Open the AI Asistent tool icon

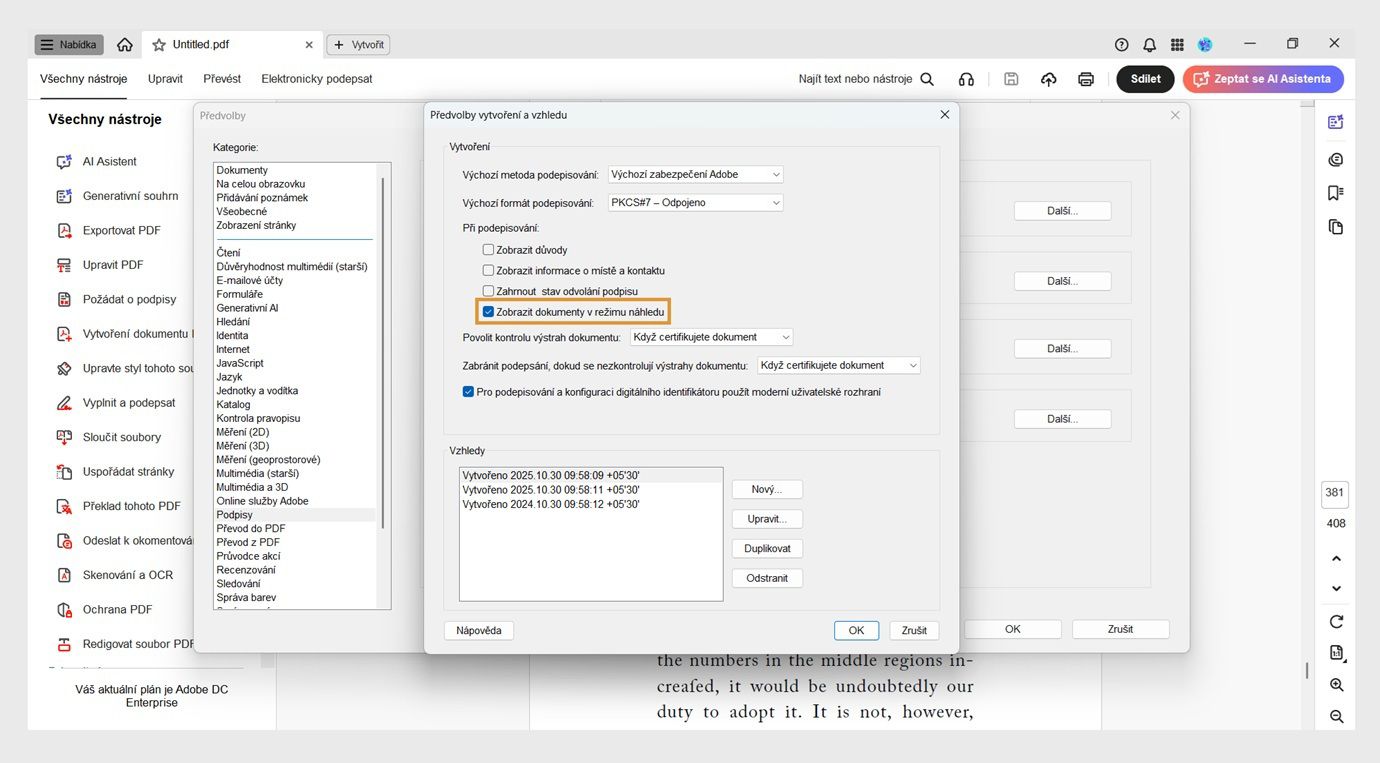point(64,162)
